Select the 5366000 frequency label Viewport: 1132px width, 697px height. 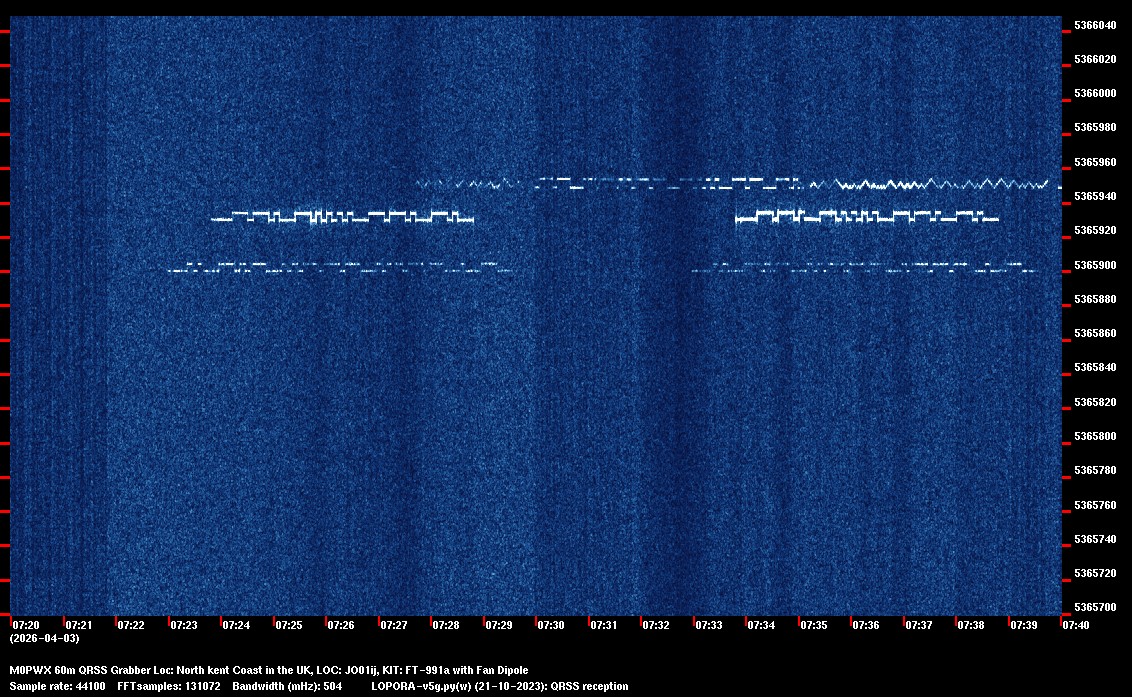click(1095, 94)
